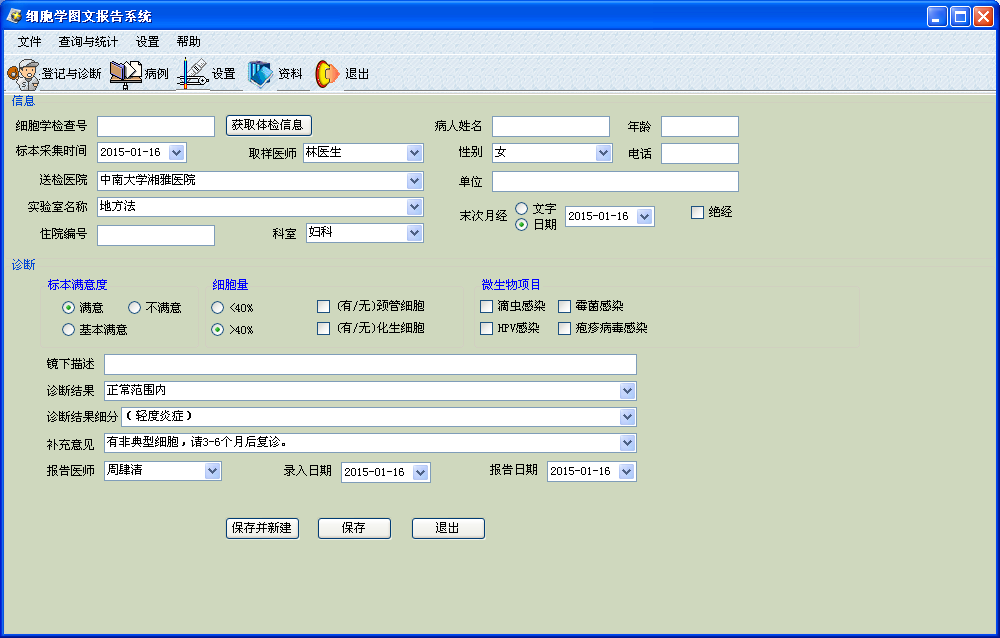Viewport: 1000px width, 638px height.
Task: Toggle the (有/无)颈管细胞 checkbox
Action: 323,306
